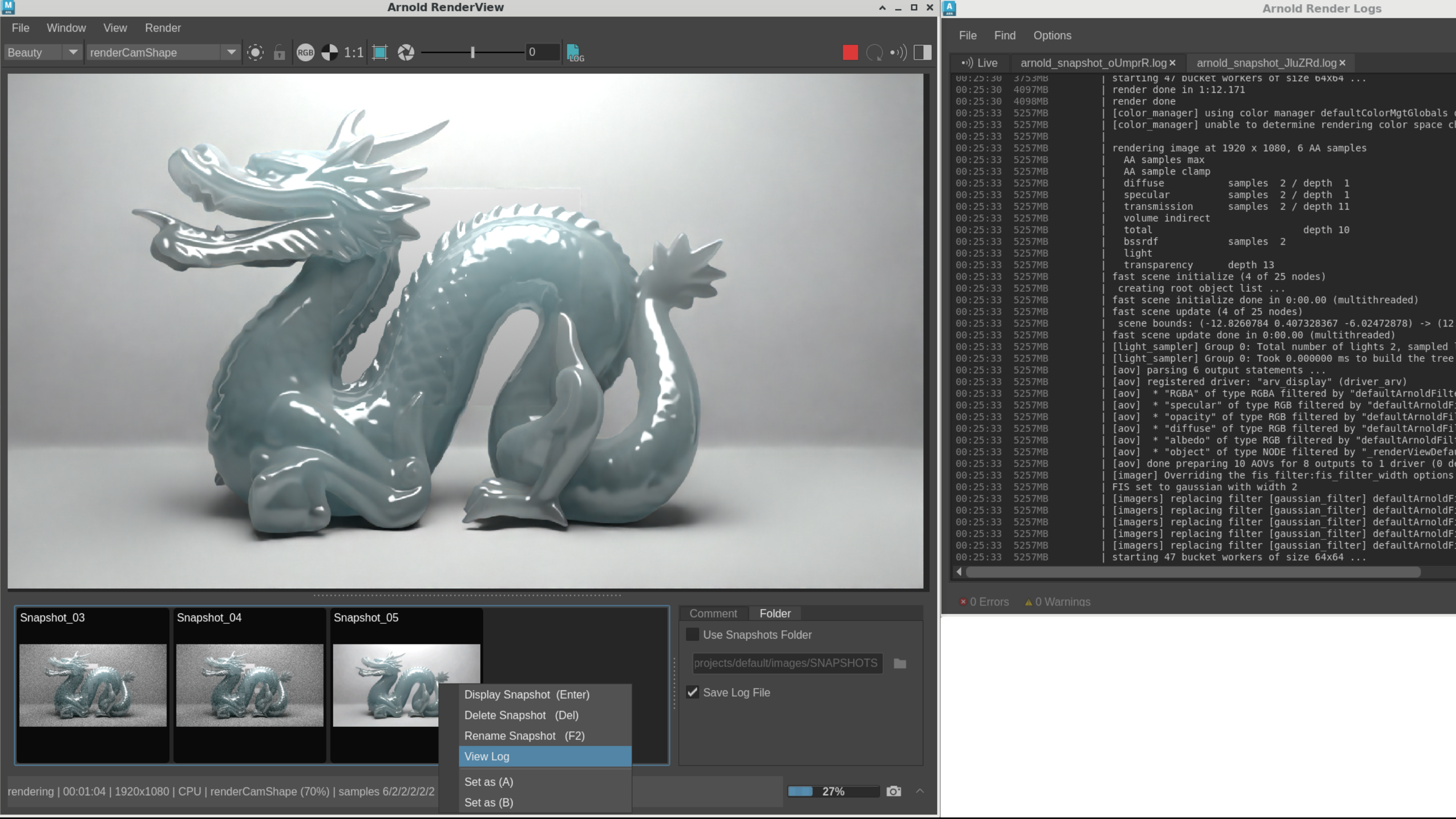
Task: Click the 'render done in 1:12.171' log line
Action: pos(1178,89)
